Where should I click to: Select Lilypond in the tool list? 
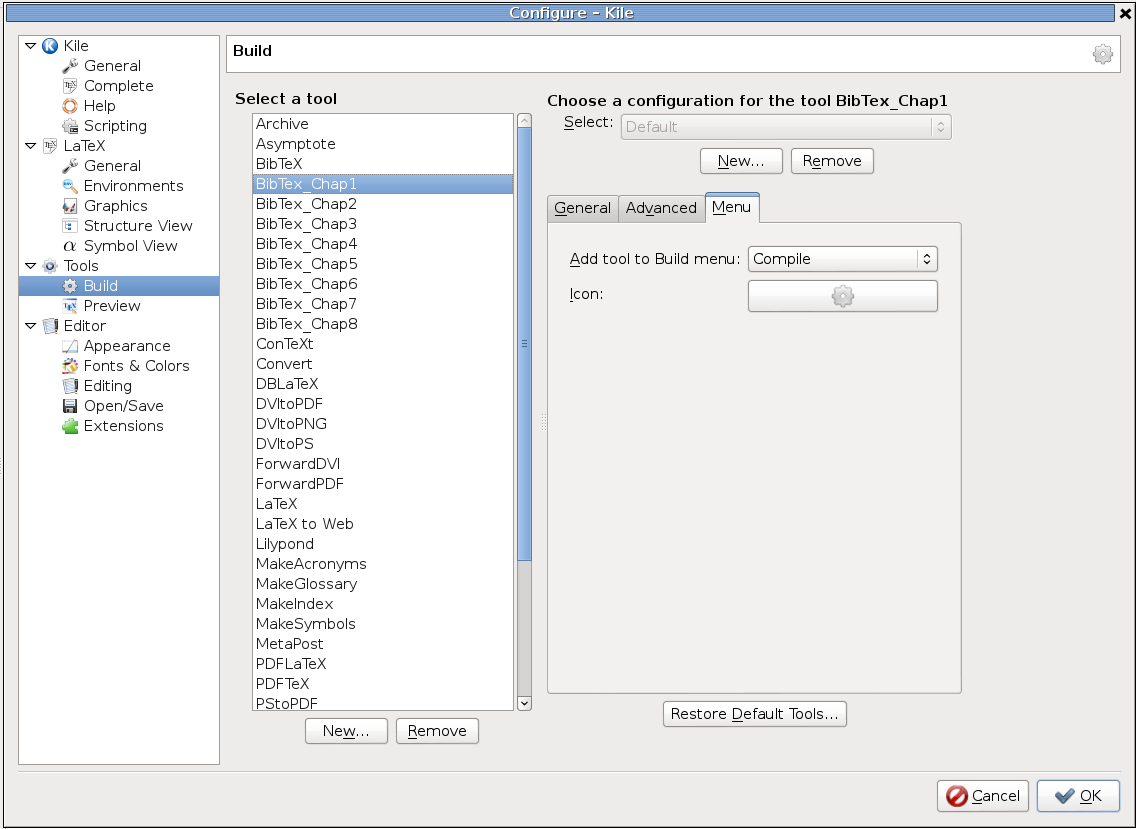pos(383,543)
